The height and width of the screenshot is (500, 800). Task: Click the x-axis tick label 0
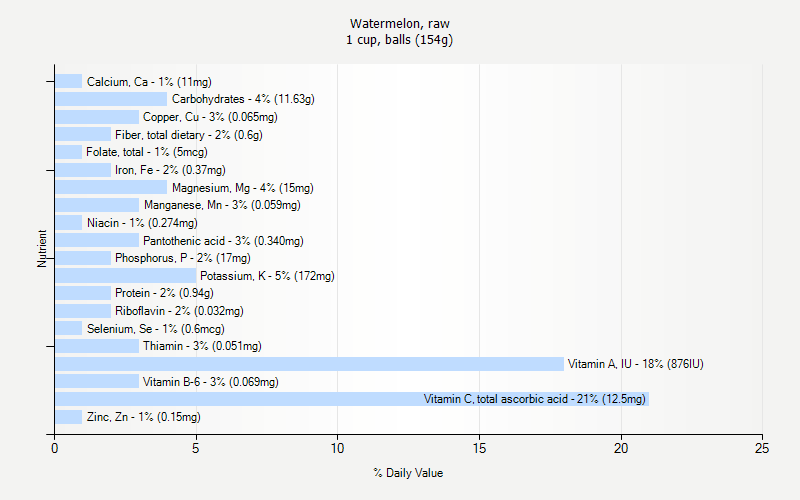coord(55,448)
